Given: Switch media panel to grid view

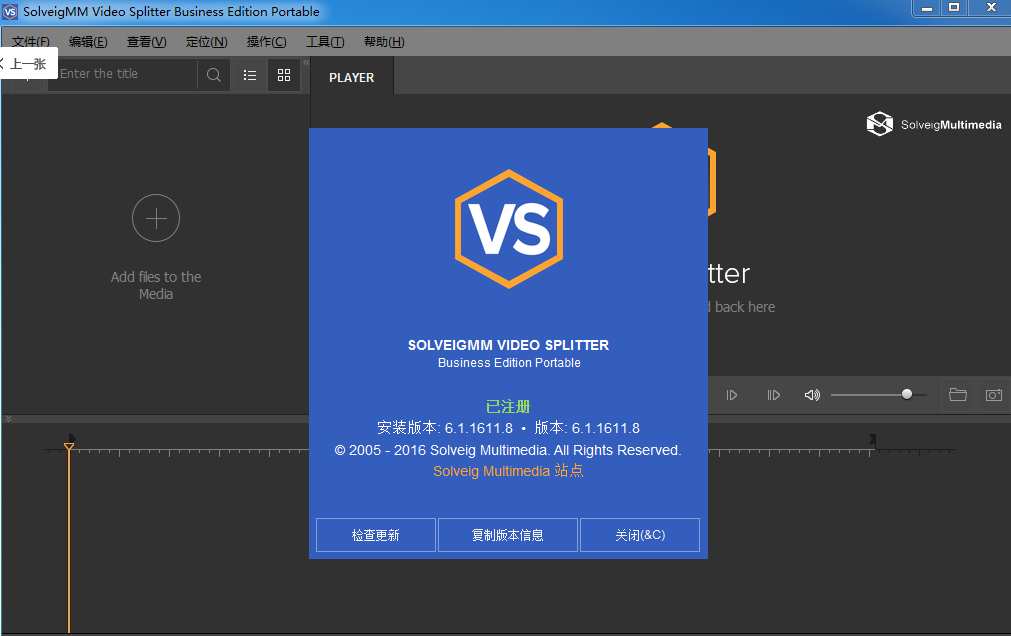Looking at the screenshot, I should [284, 75].
